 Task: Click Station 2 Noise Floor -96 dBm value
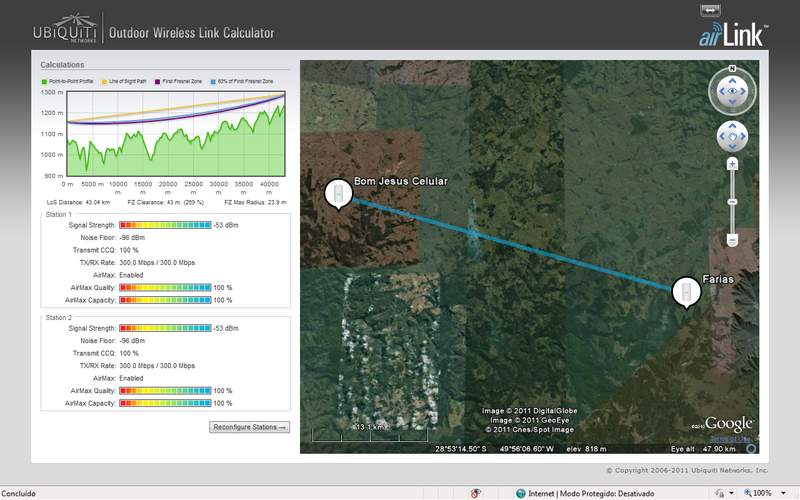coord(132,341)
